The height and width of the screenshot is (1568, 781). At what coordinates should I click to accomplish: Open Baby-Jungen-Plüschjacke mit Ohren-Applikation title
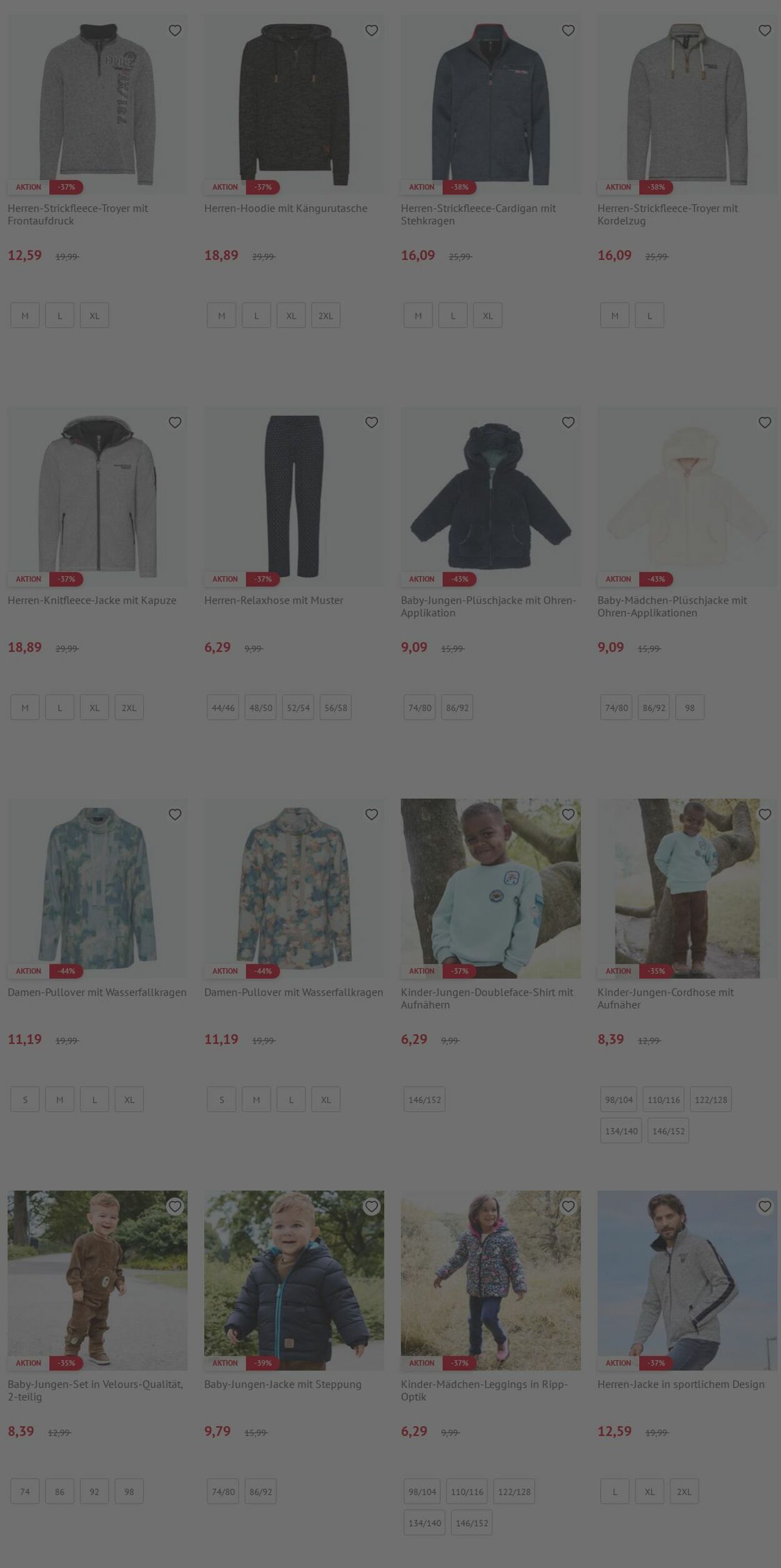(489, 606)
